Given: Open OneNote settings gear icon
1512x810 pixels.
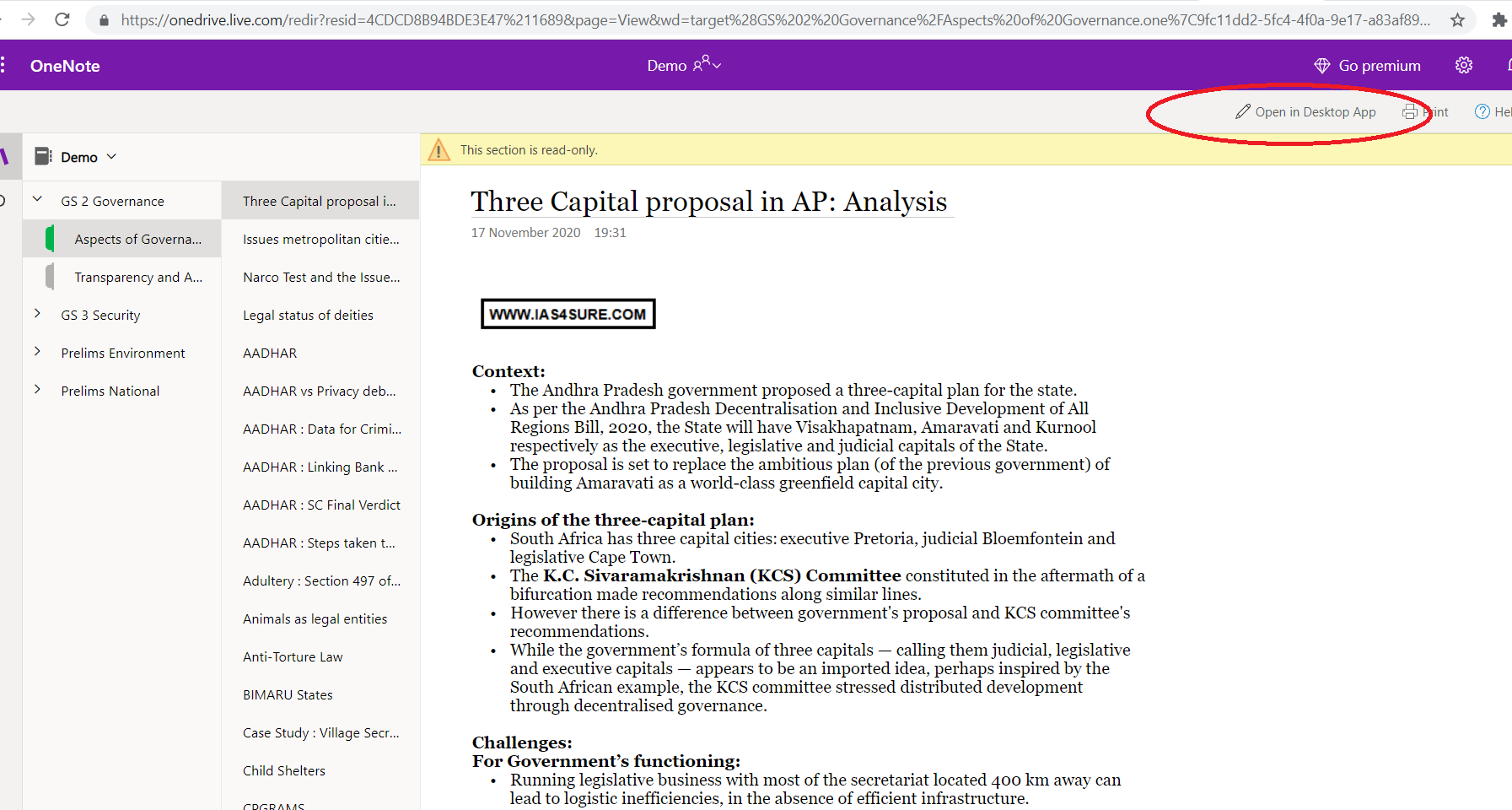Looking at the screenshot, I should 1464,66.
